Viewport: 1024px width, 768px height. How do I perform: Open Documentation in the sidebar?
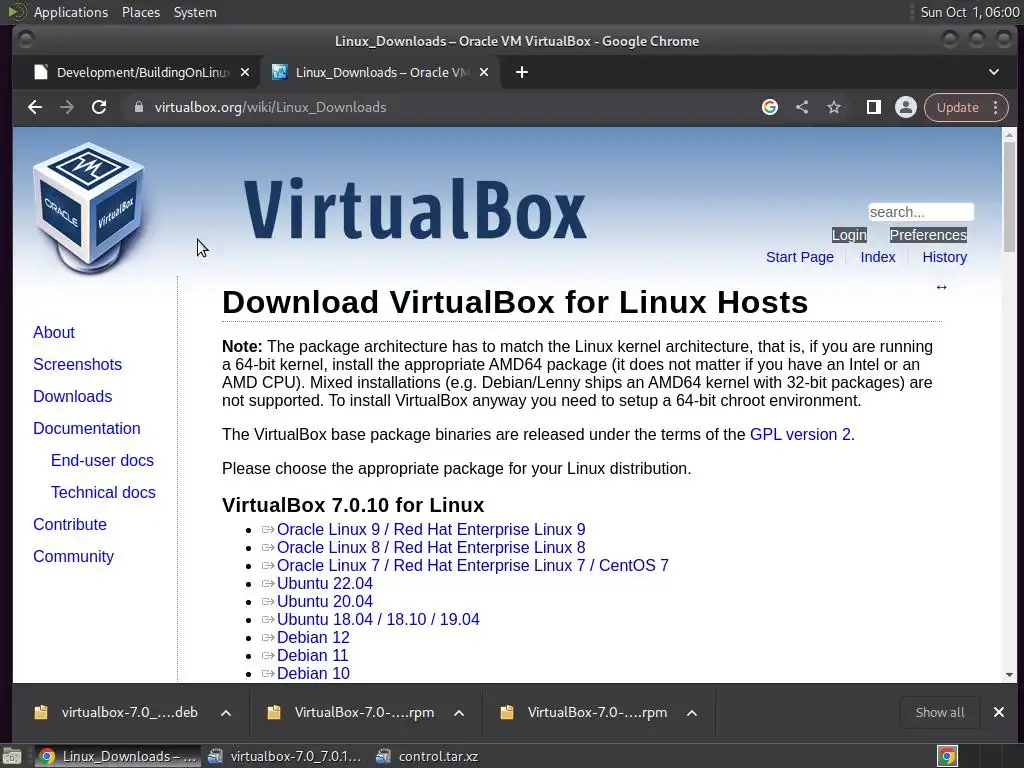pos(87,428)
